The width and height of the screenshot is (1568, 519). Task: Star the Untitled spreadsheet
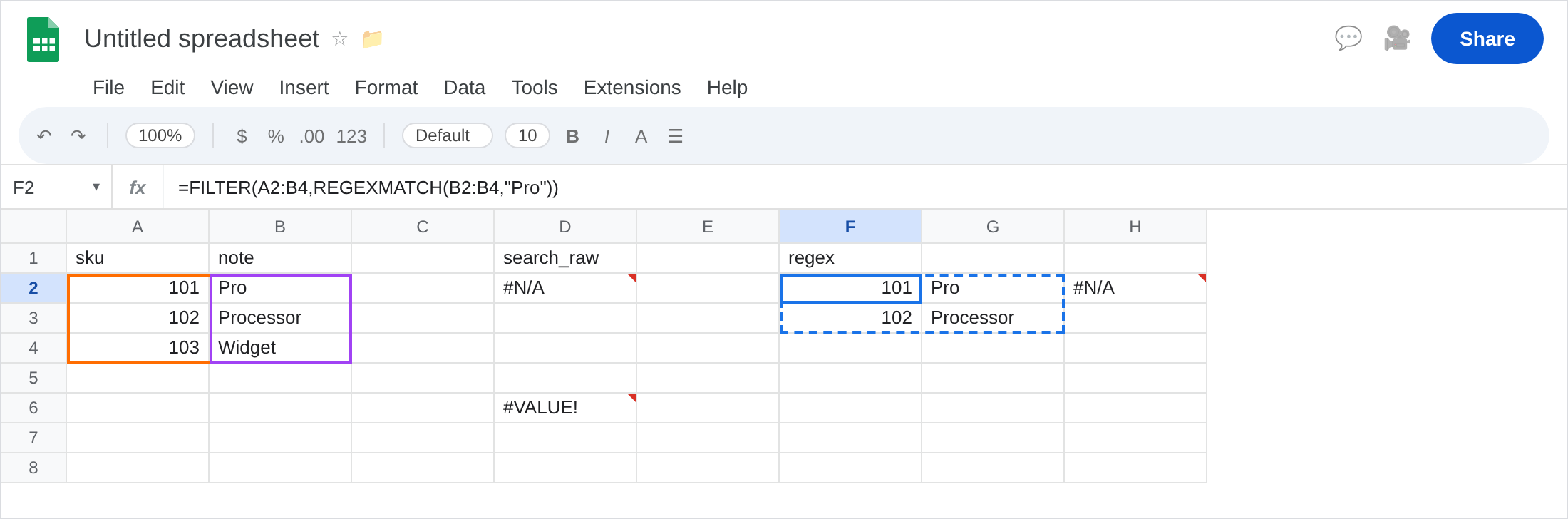click(340, 38)
